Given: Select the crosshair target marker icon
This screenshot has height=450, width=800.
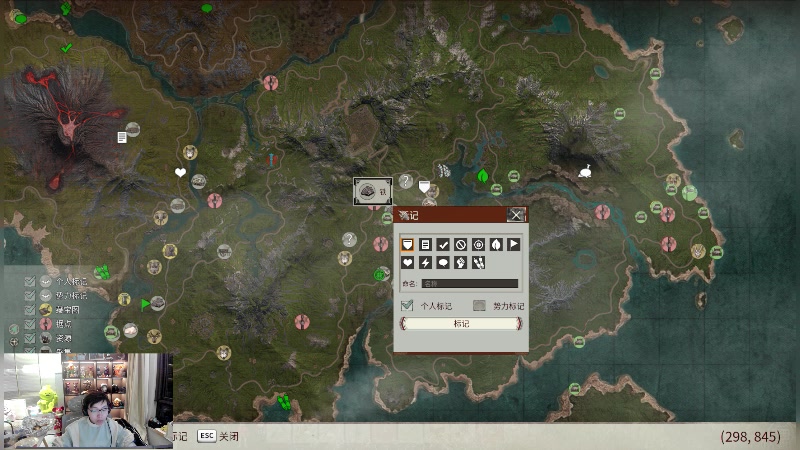Looking at the screenshot, I should pyautogui.click(x=478, y=245).
